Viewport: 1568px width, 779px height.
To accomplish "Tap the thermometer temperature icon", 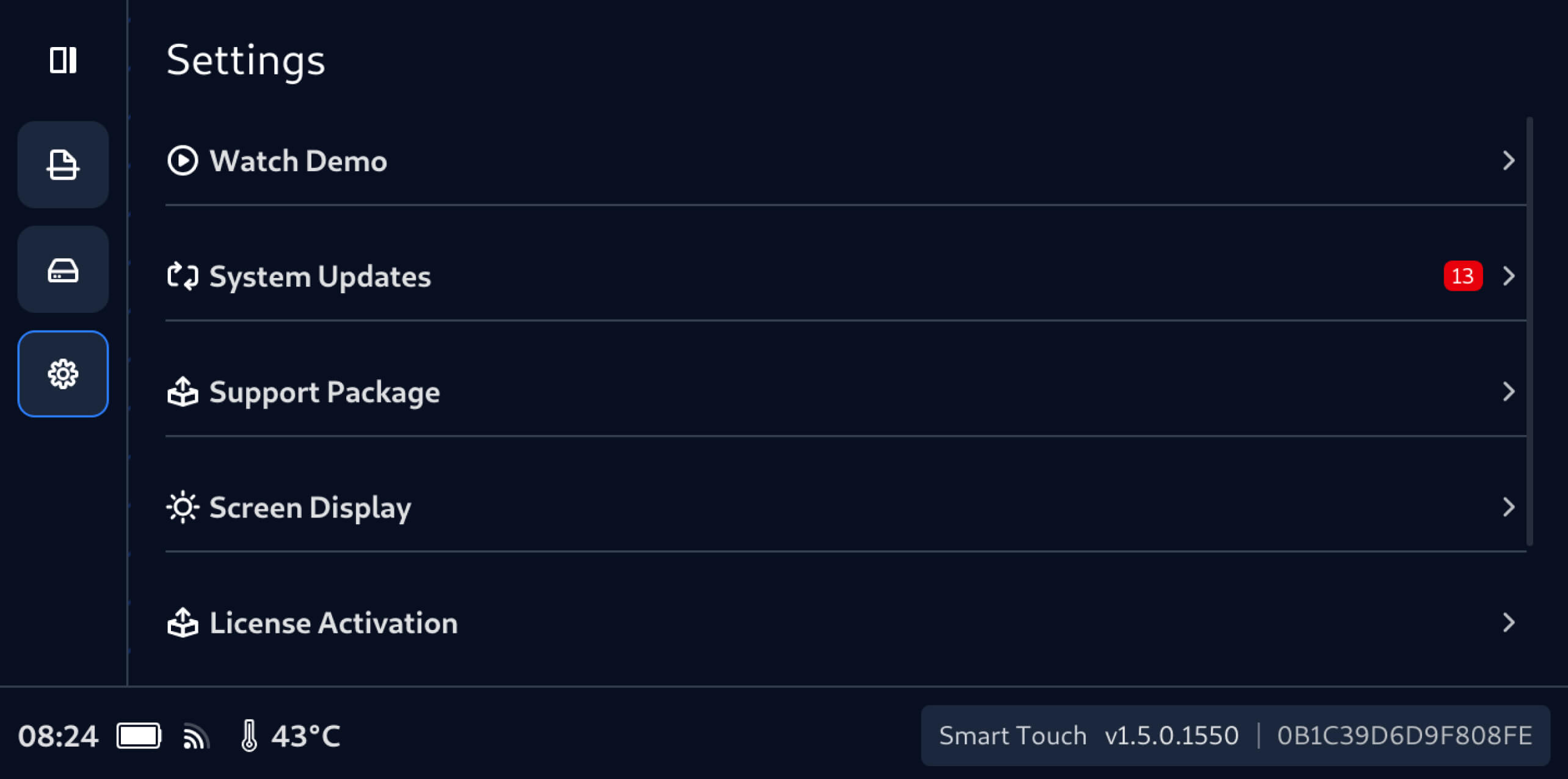I will (x=249, y=736).
